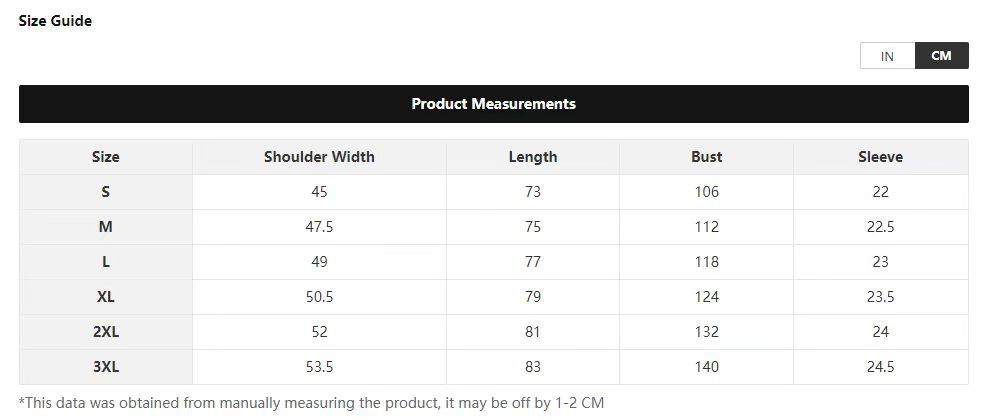Viewport: 983px width, 420px height.
Task: Click the 79 length value cell
Action: [x=532, y=297]
